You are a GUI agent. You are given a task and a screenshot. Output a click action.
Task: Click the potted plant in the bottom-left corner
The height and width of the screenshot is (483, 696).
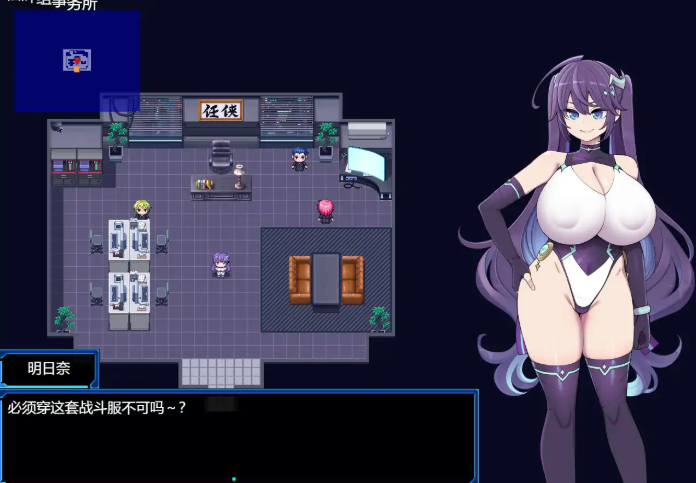coord(65,319)
